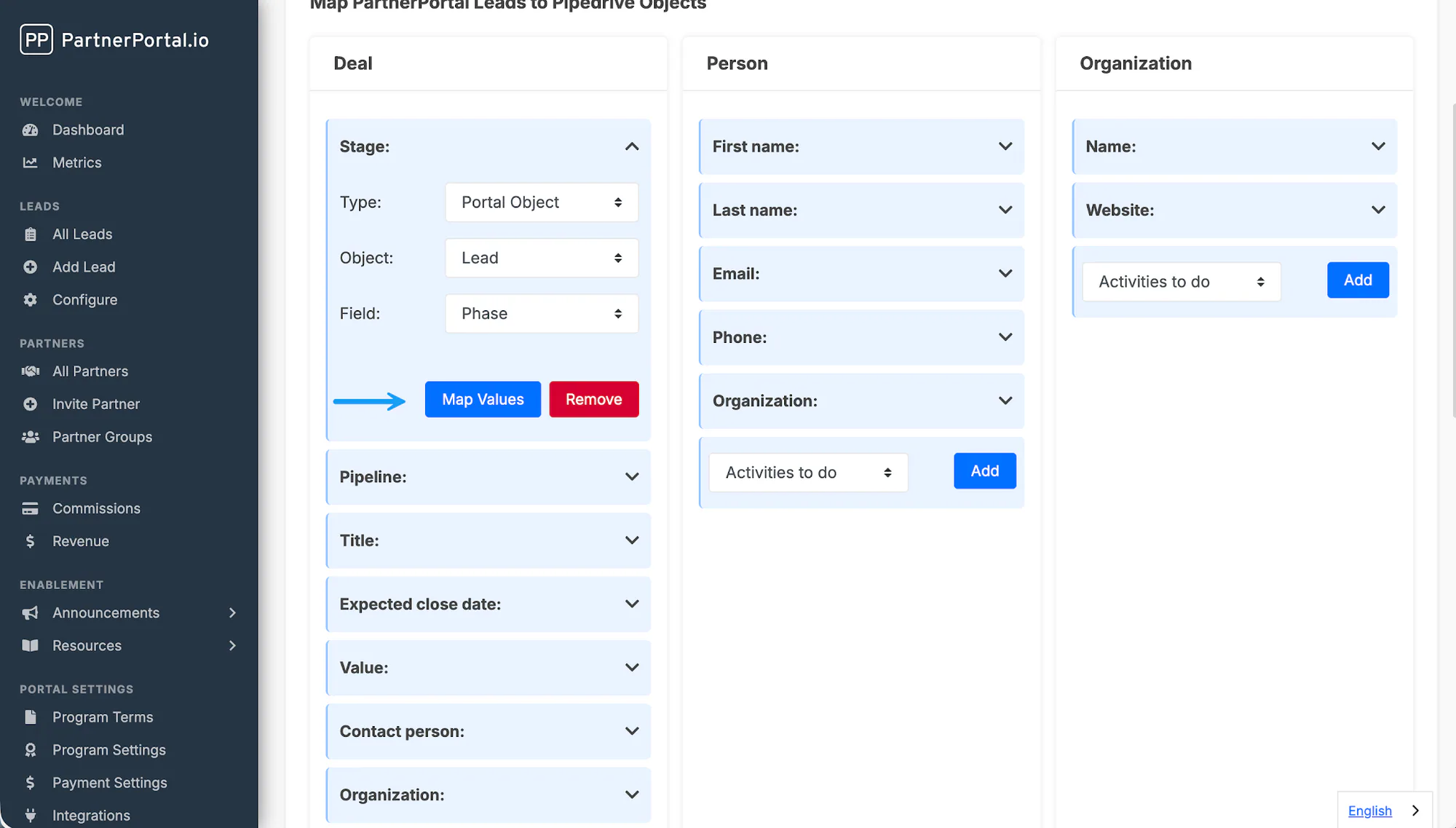Open the Field dropdown showing Phase
This screenshot has width=1456, height=828.
point(542,314)
